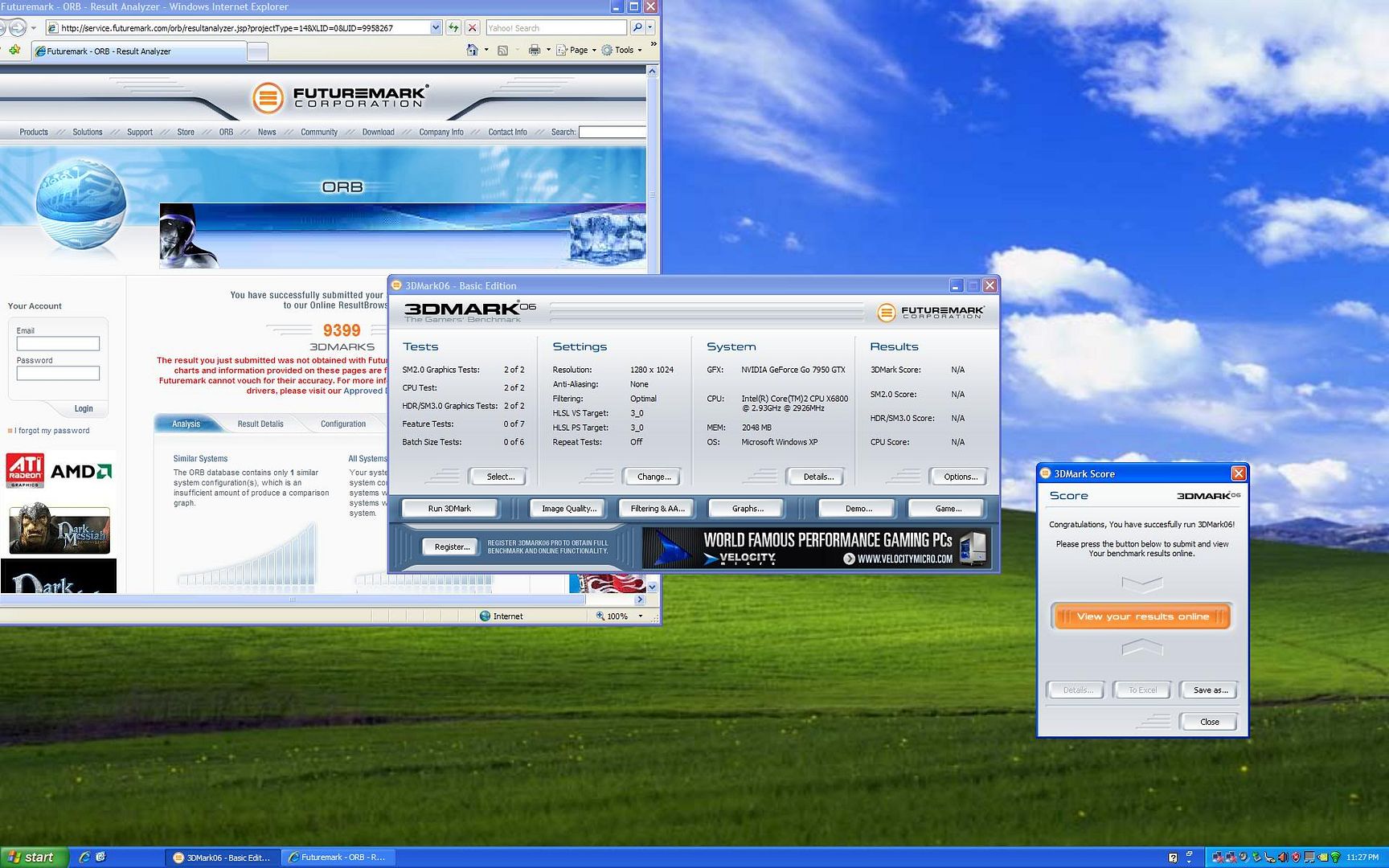The image size is (1389, 868).
Task: Open new blank IE tab
Action: point(257,51)
